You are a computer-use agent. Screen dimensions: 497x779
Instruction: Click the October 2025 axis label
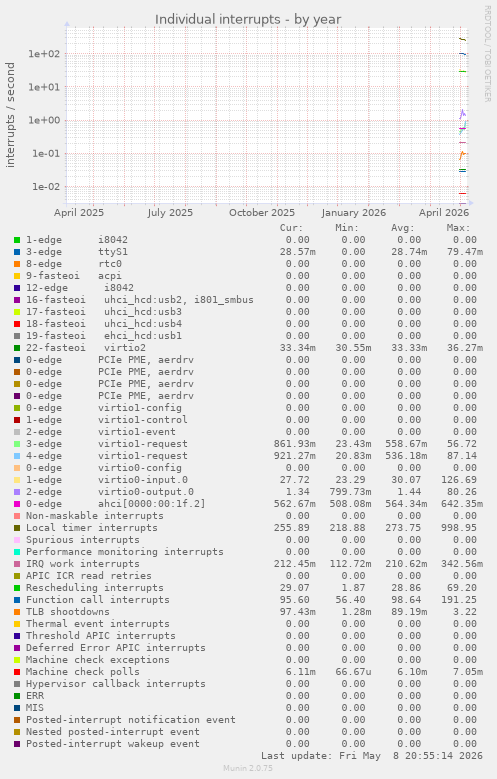(262, 213)
